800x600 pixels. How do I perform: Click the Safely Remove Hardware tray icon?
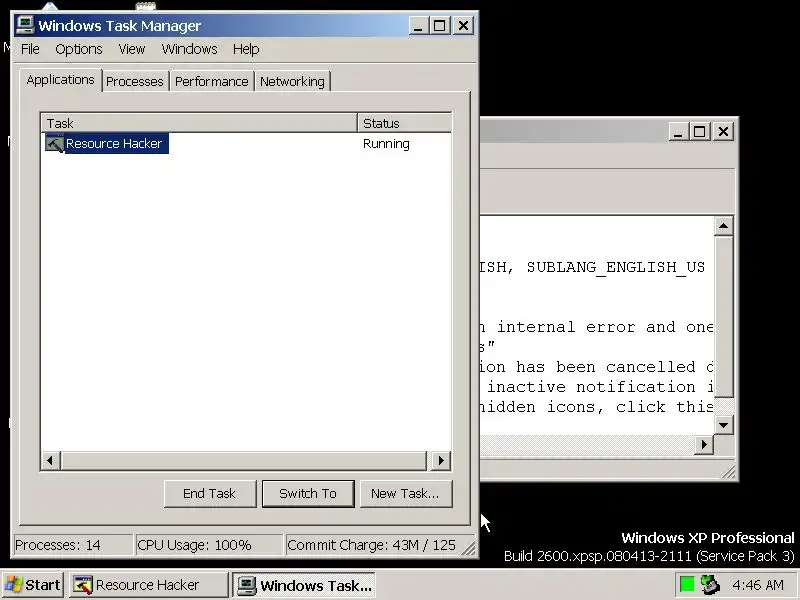(709, 584)
